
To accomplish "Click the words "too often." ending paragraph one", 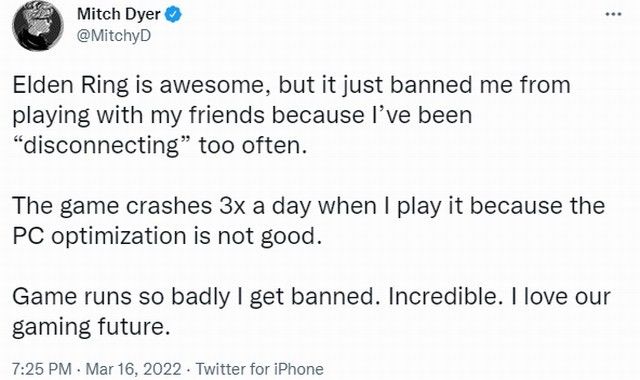I will (x=252, y=146).
